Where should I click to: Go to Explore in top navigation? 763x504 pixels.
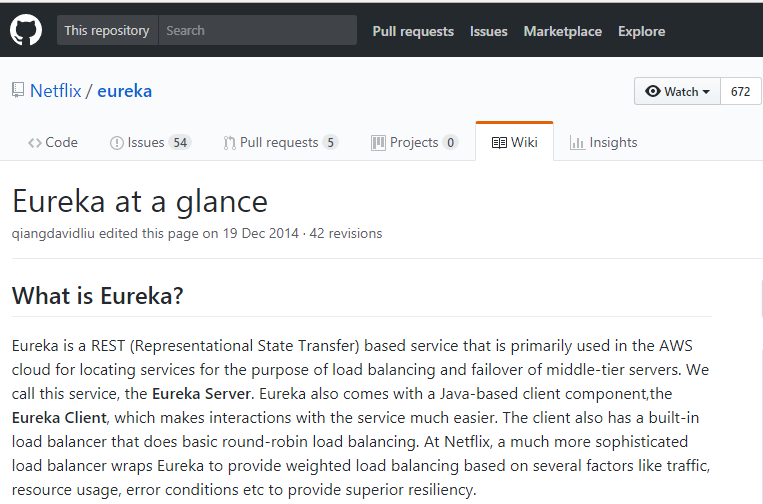pos(641,31)
